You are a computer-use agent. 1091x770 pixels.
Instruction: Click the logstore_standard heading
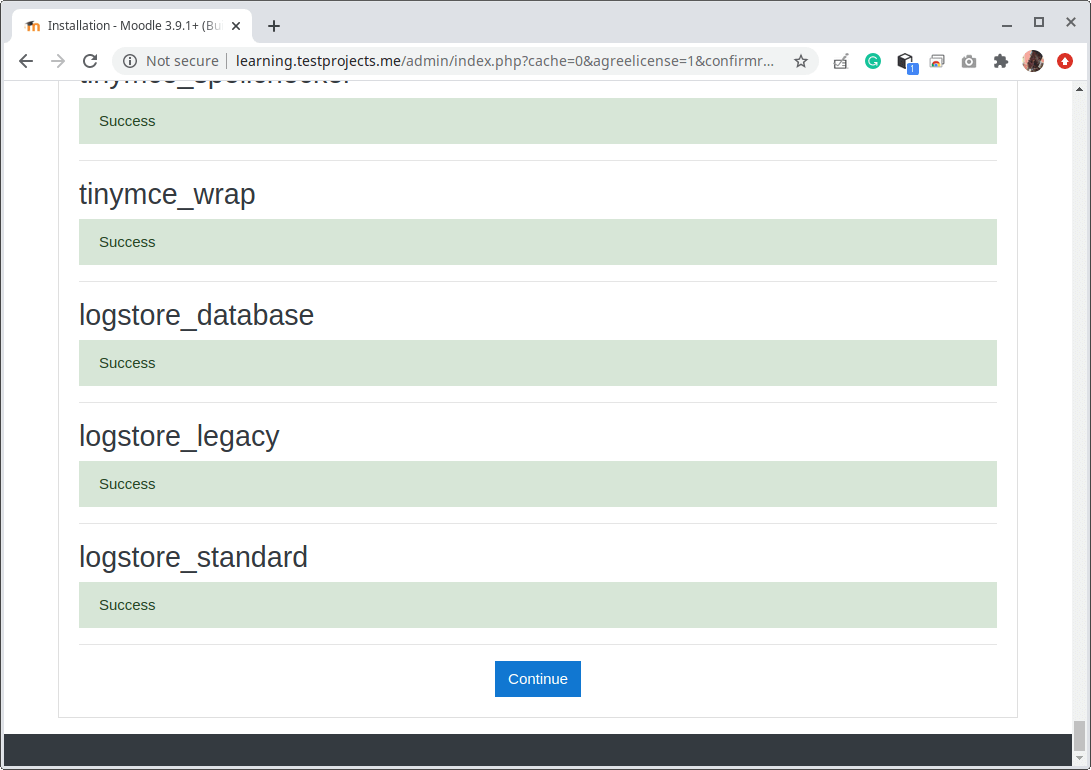193,557
